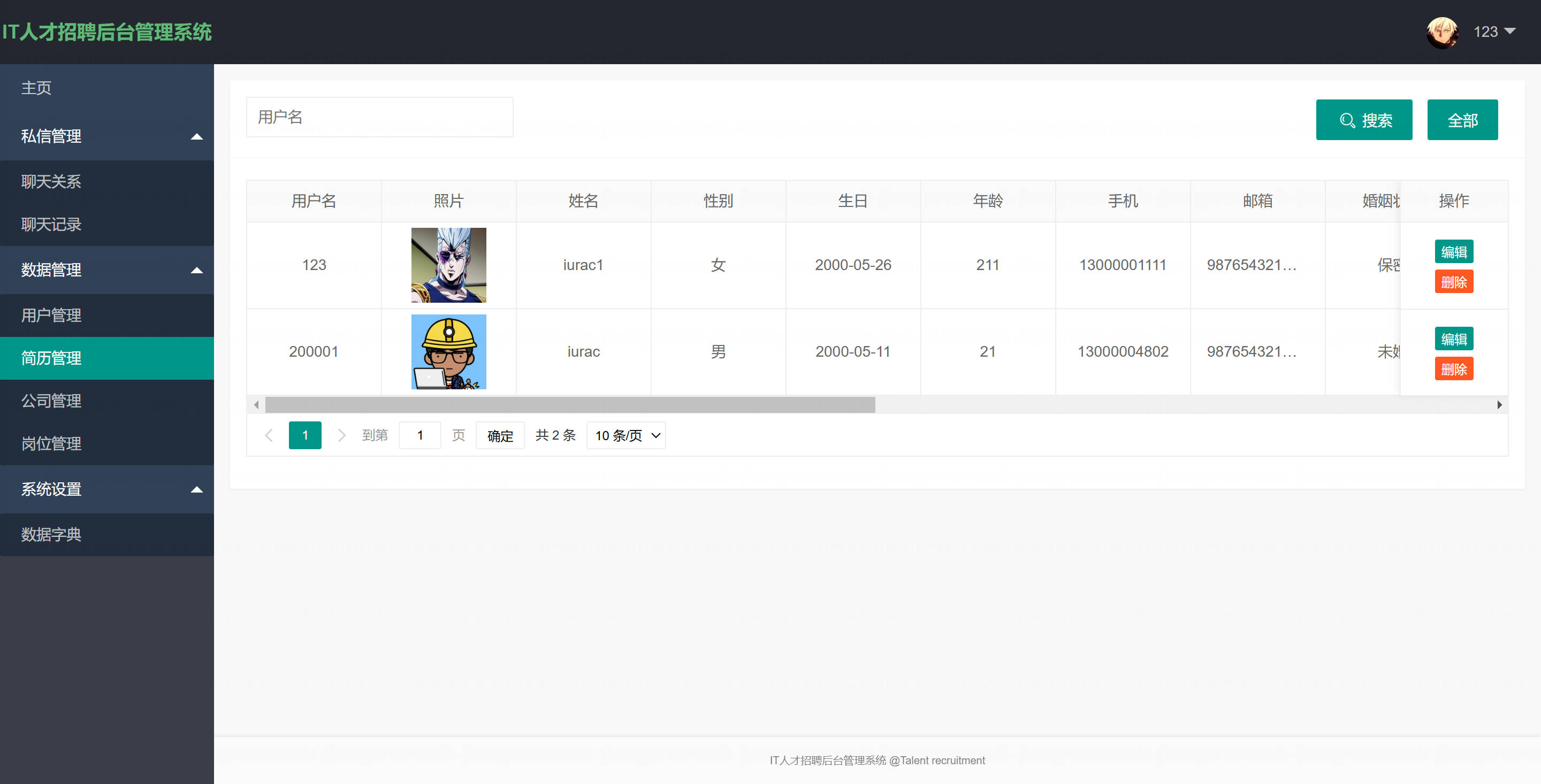Image resolution: width=1541 pixels, height=784 pixels.
Task: Click the horizontal table scrollbar thumb
Action: tap(570, 405)
